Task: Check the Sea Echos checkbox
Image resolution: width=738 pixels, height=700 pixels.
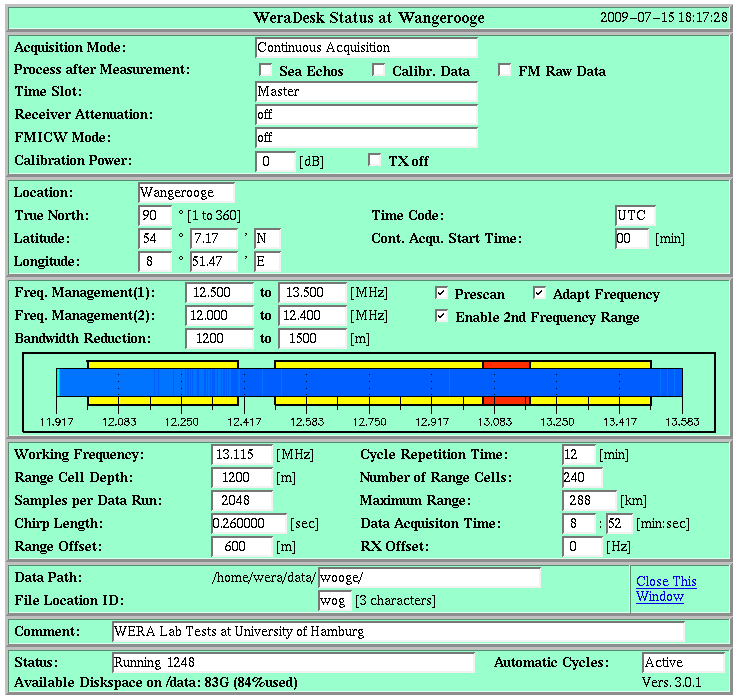Action: click(266, 70)
